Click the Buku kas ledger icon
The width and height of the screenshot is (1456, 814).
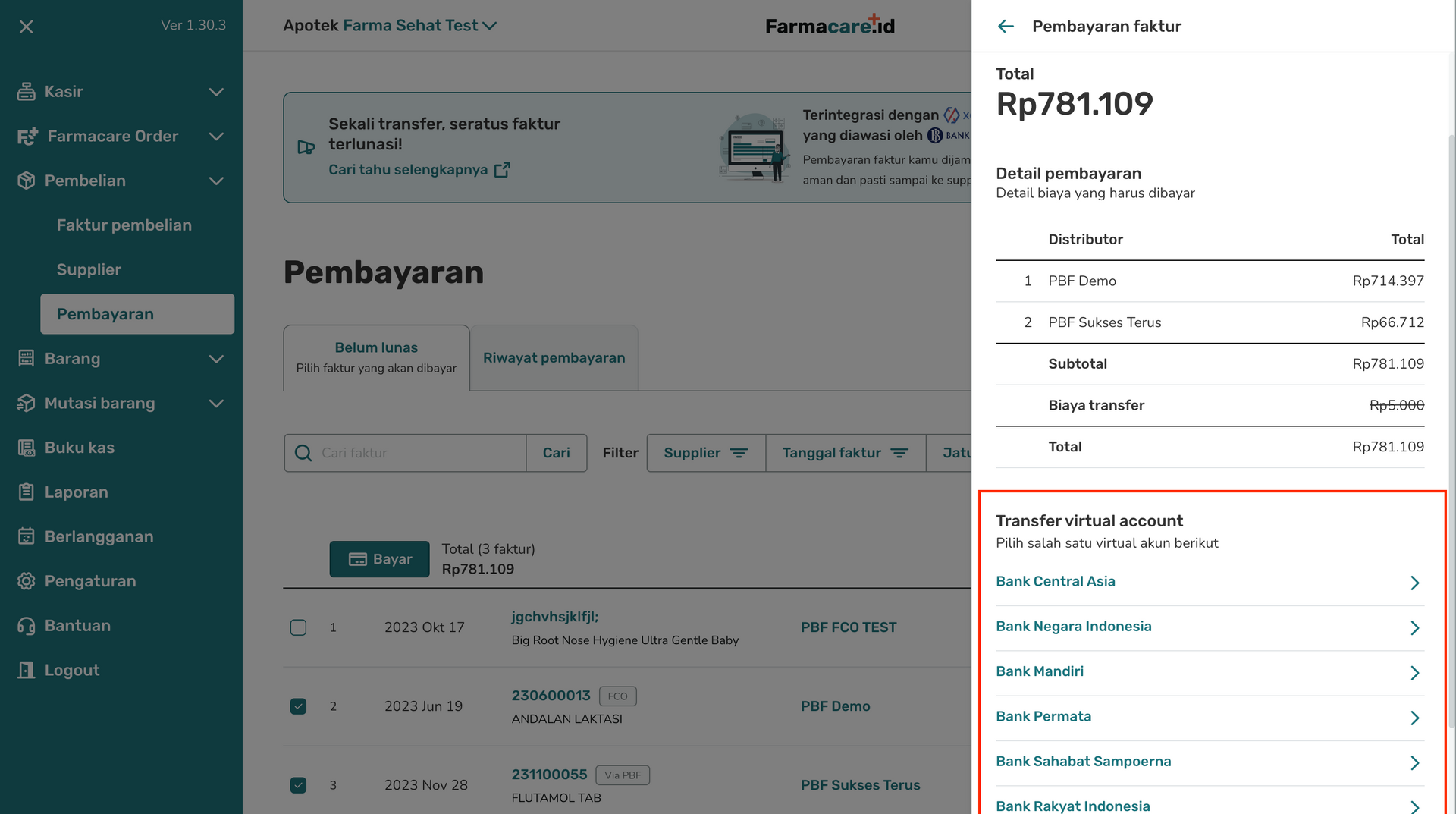[27, 448]
